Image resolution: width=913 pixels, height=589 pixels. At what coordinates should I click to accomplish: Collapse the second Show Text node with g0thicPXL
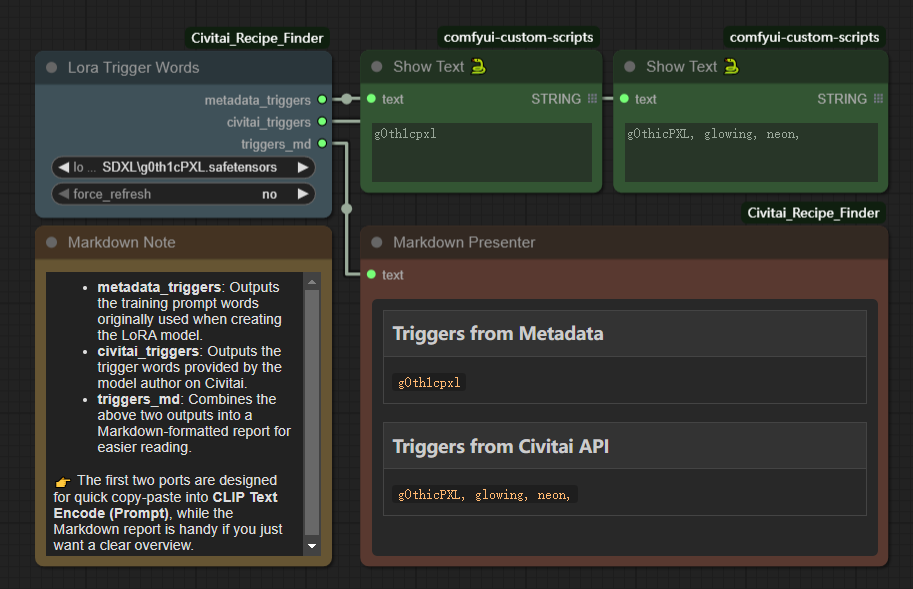(x=629, y=67)
